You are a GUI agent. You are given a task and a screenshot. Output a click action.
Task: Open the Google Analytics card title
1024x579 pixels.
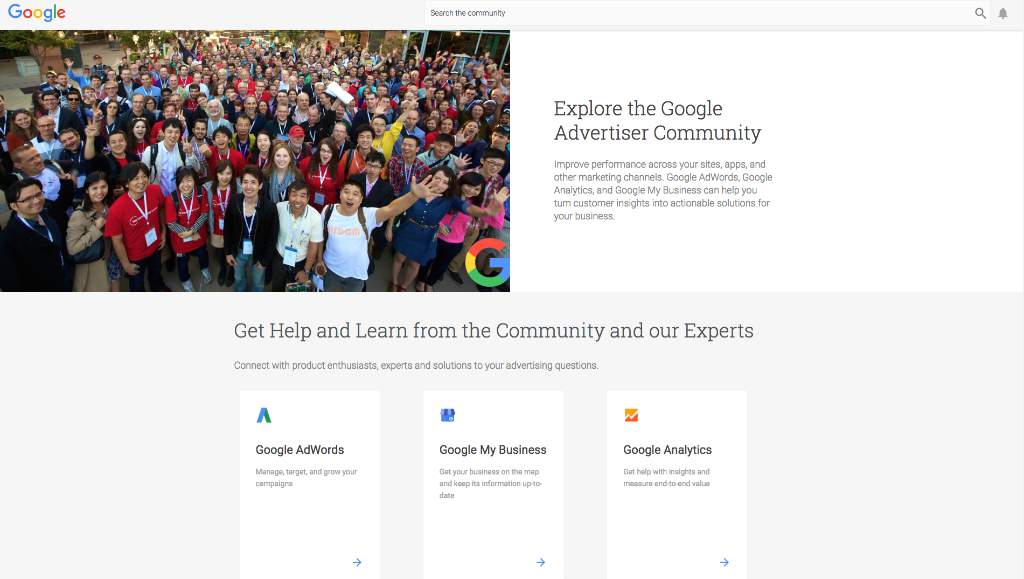(667, 450)
